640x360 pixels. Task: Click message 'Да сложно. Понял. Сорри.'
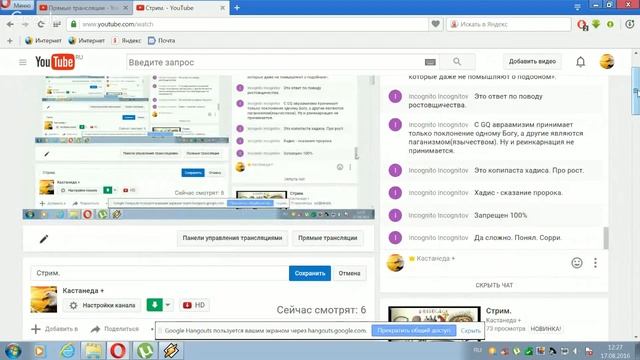click(518, 238)
